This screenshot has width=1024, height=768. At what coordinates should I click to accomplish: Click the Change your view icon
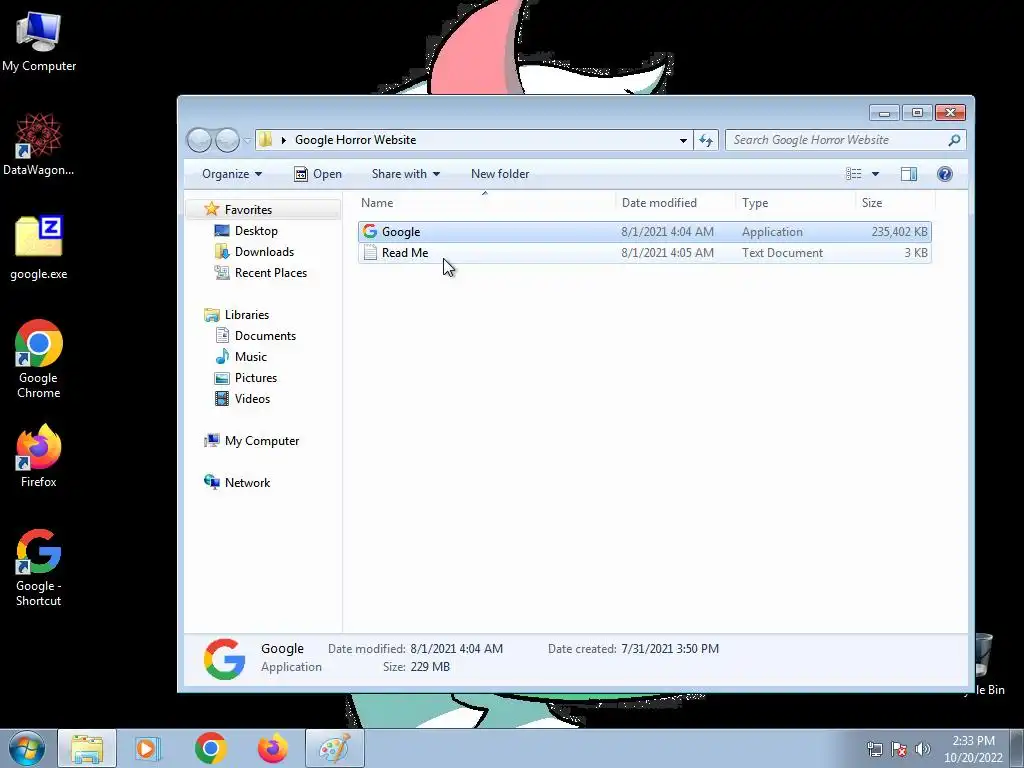coord(854,174)
